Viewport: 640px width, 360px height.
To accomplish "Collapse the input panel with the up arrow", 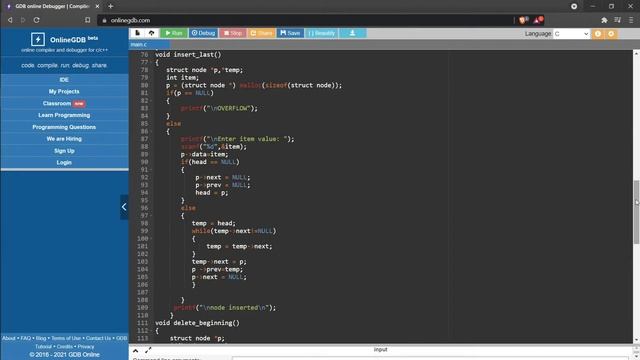I will (136, 350).
